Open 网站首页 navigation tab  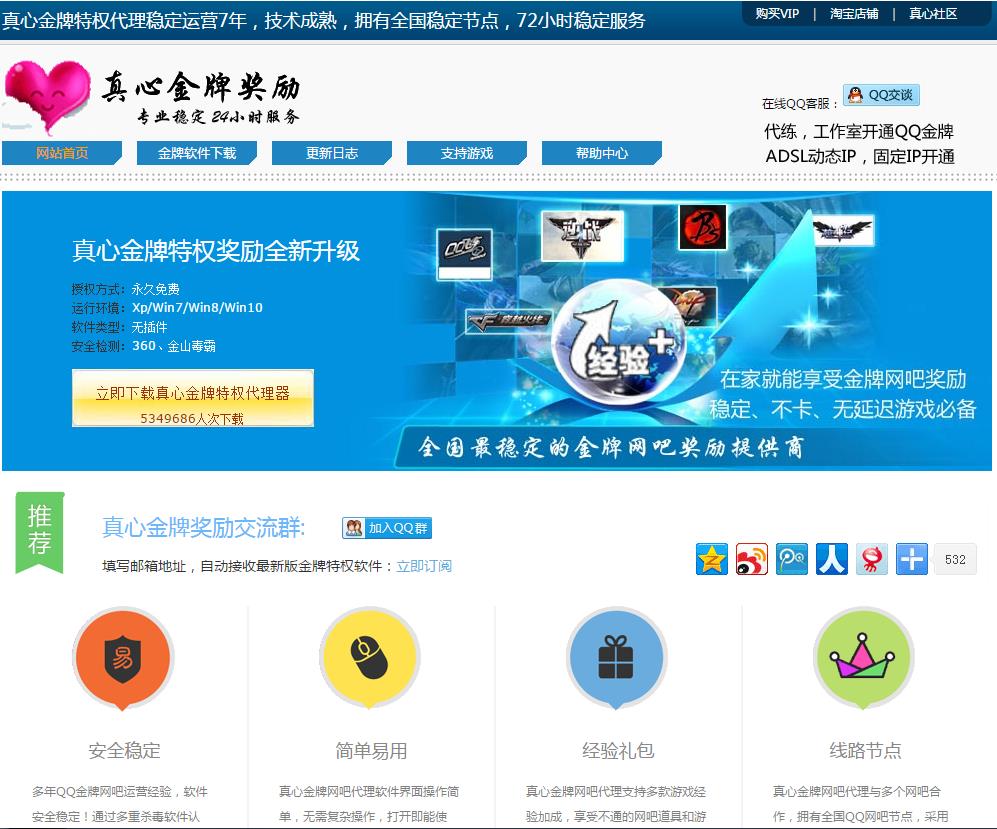point(62,153)
